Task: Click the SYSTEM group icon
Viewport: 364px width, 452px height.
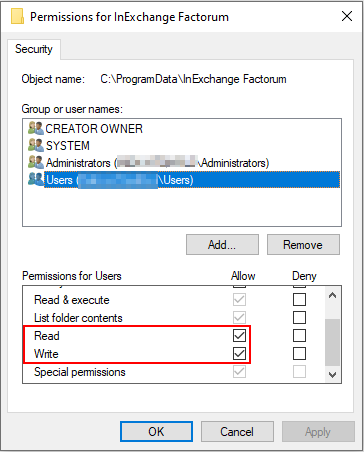Action: tap(36, 145)
